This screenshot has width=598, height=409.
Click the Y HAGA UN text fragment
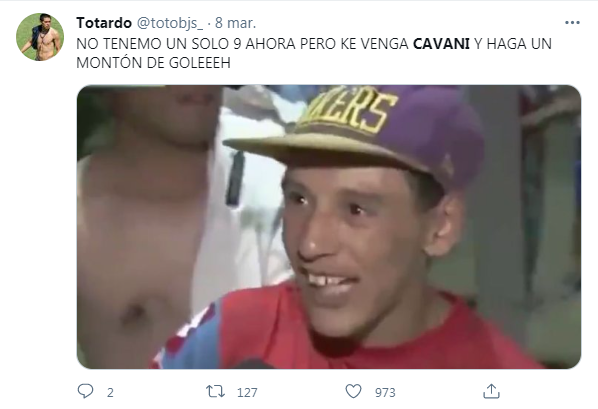point(513,44)
